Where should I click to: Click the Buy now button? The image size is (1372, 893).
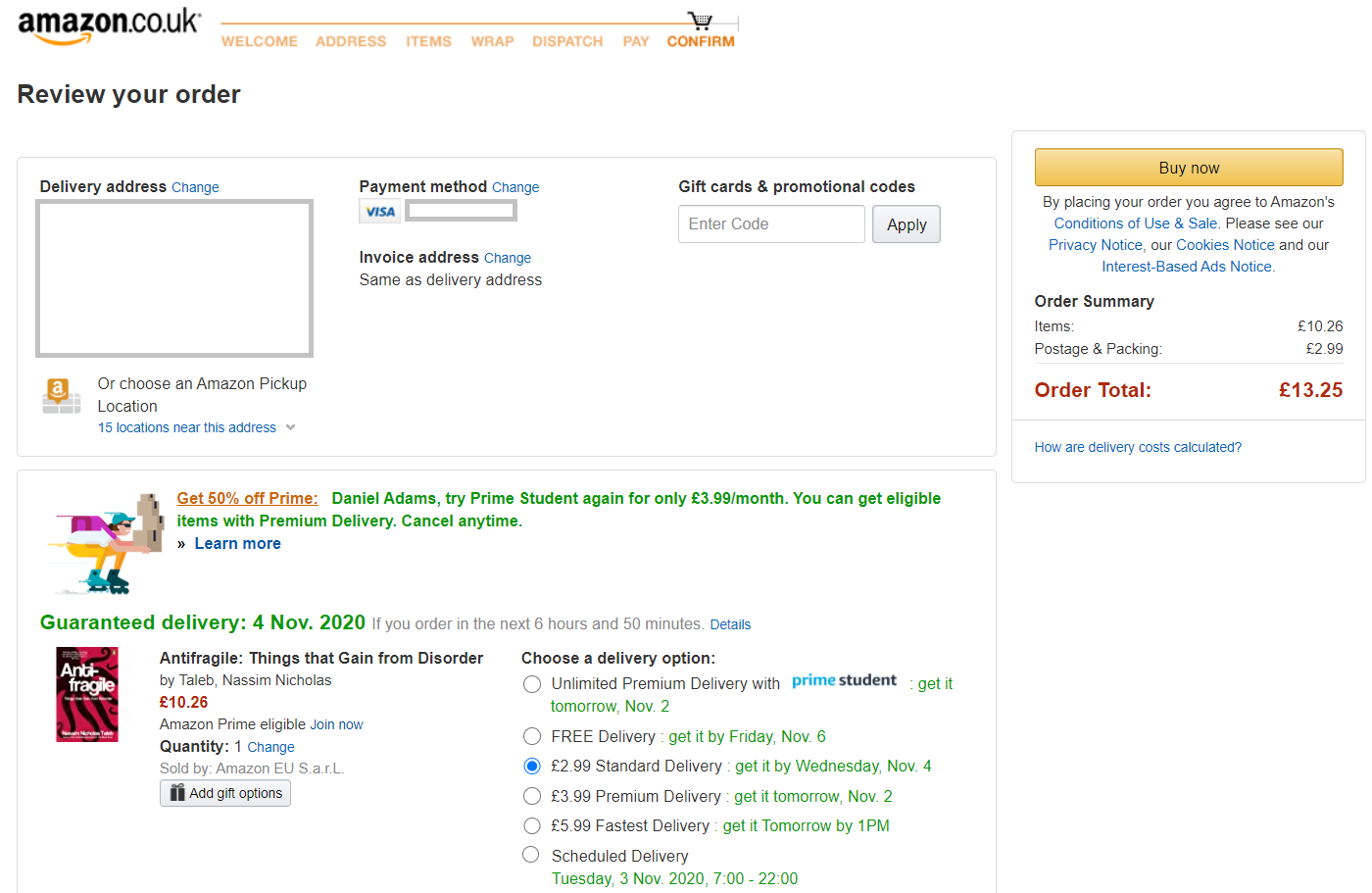point(1189,168)
